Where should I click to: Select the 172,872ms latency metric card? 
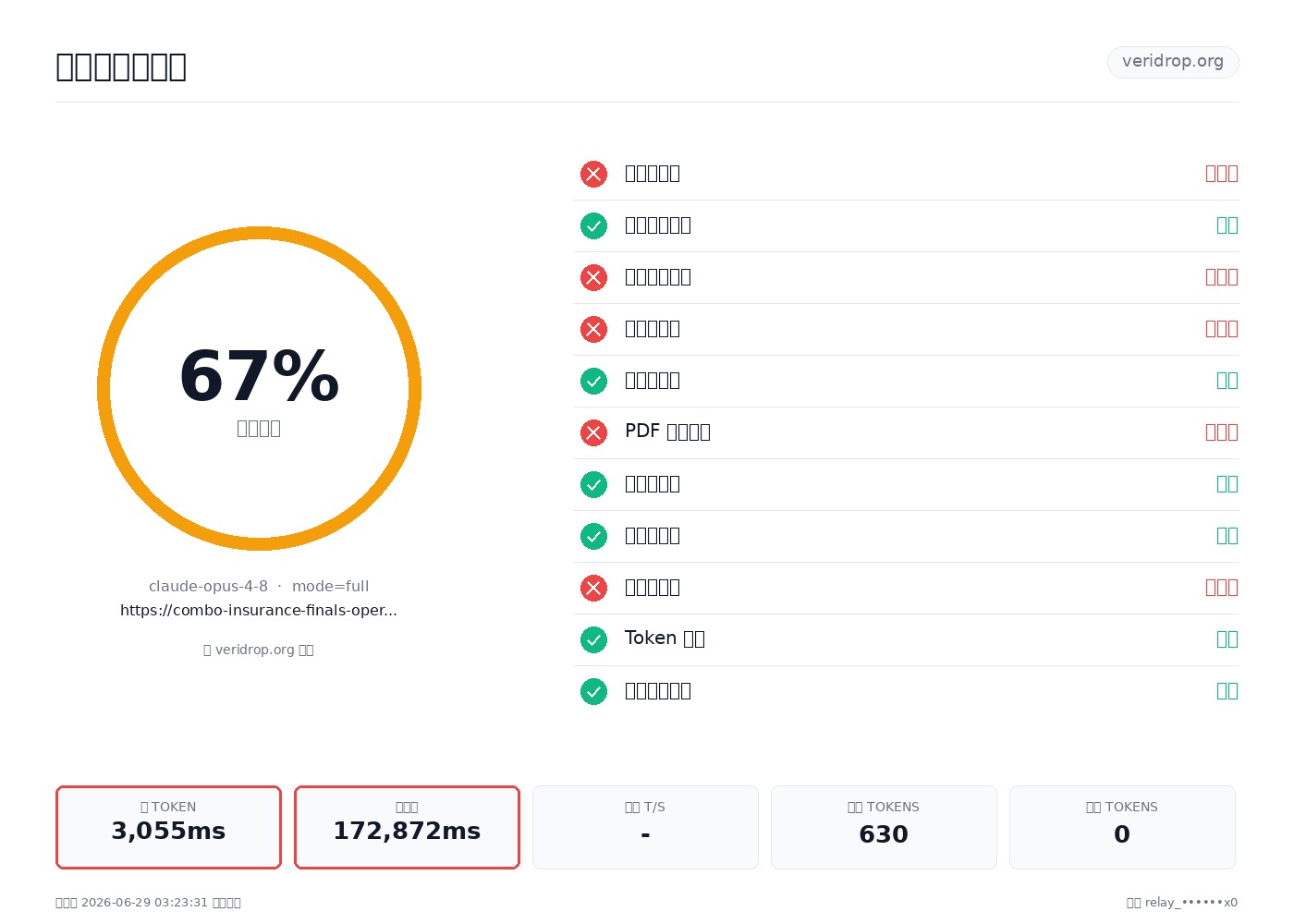coord(407,827)
